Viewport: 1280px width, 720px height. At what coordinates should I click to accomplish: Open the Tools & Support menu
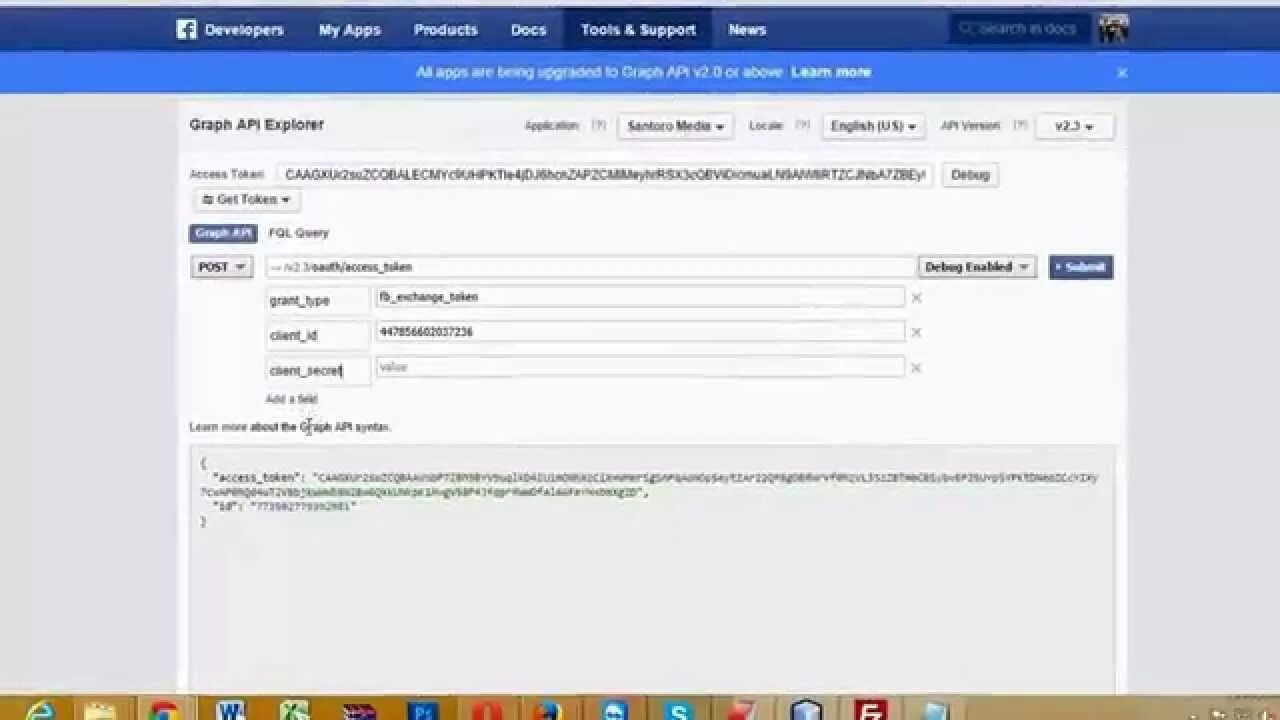pos(638,30)
